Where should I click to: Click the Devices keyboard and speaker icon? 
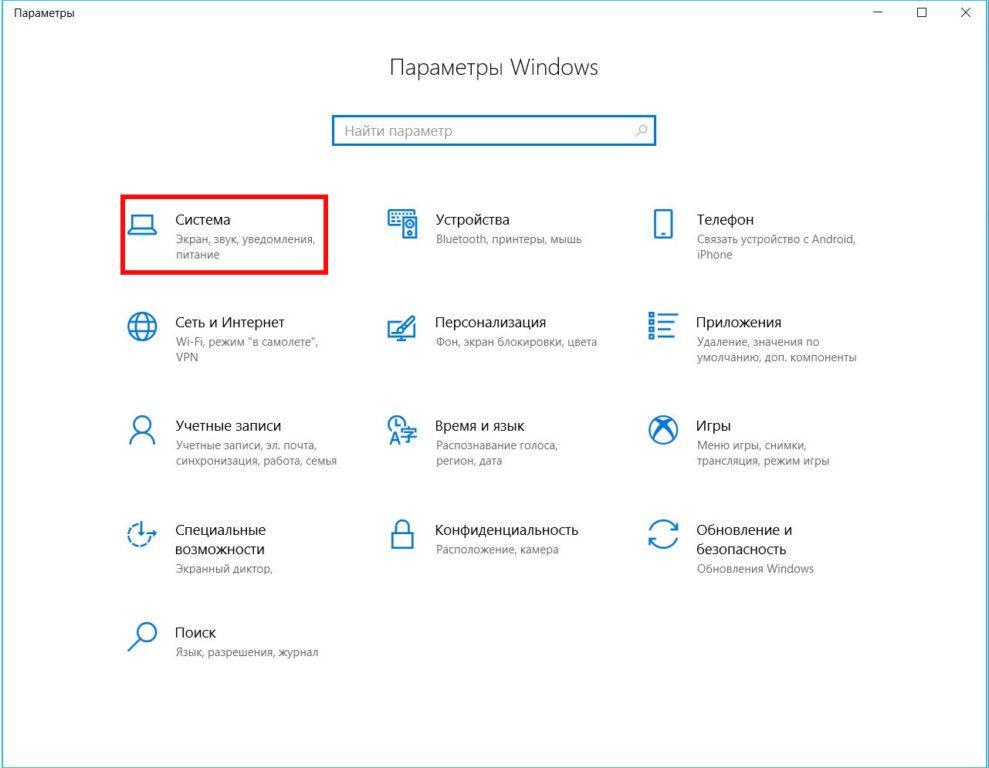coord(402,225)
